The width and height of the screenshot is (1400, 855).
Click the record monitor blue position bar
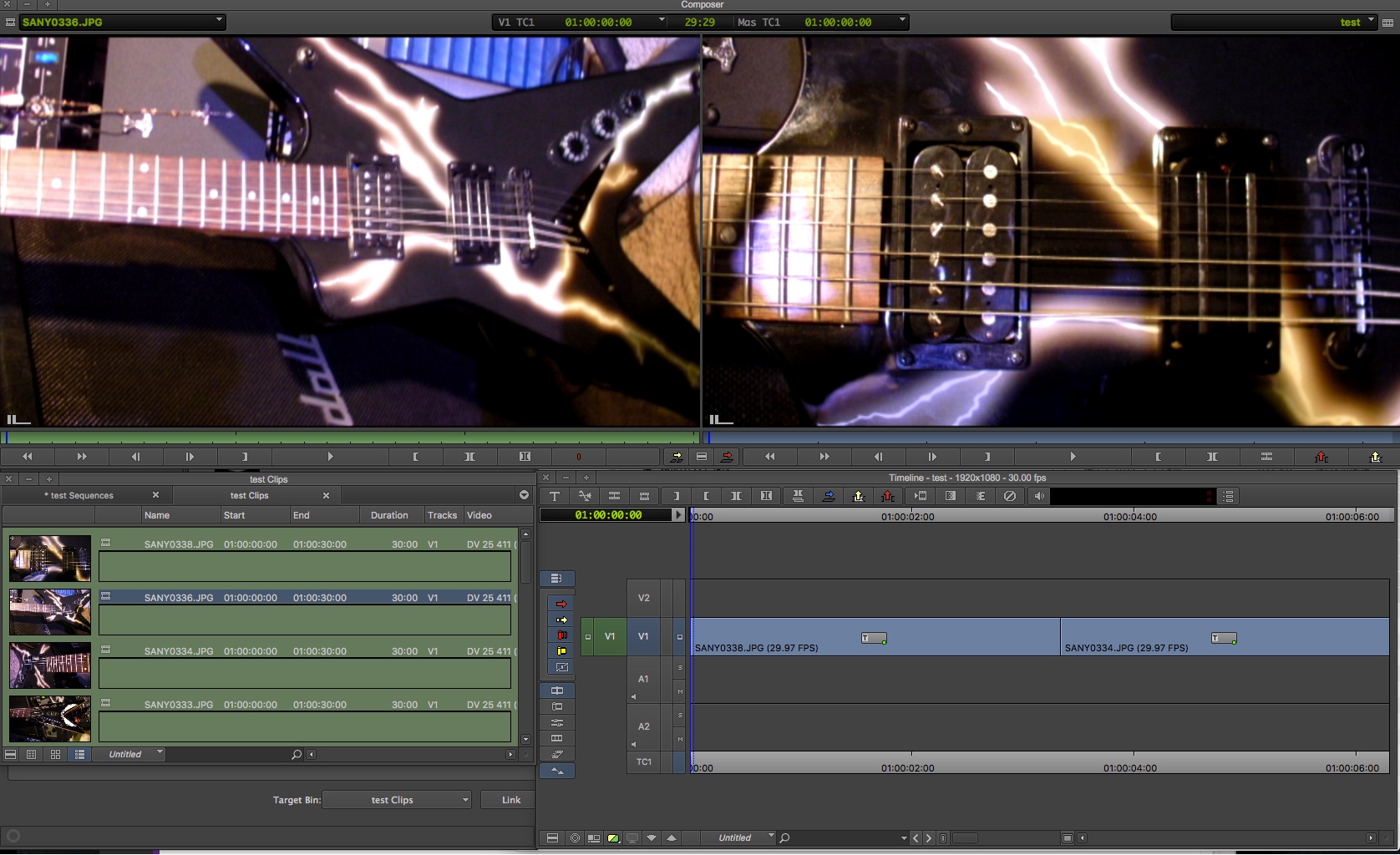click(x=1052, y=437)
